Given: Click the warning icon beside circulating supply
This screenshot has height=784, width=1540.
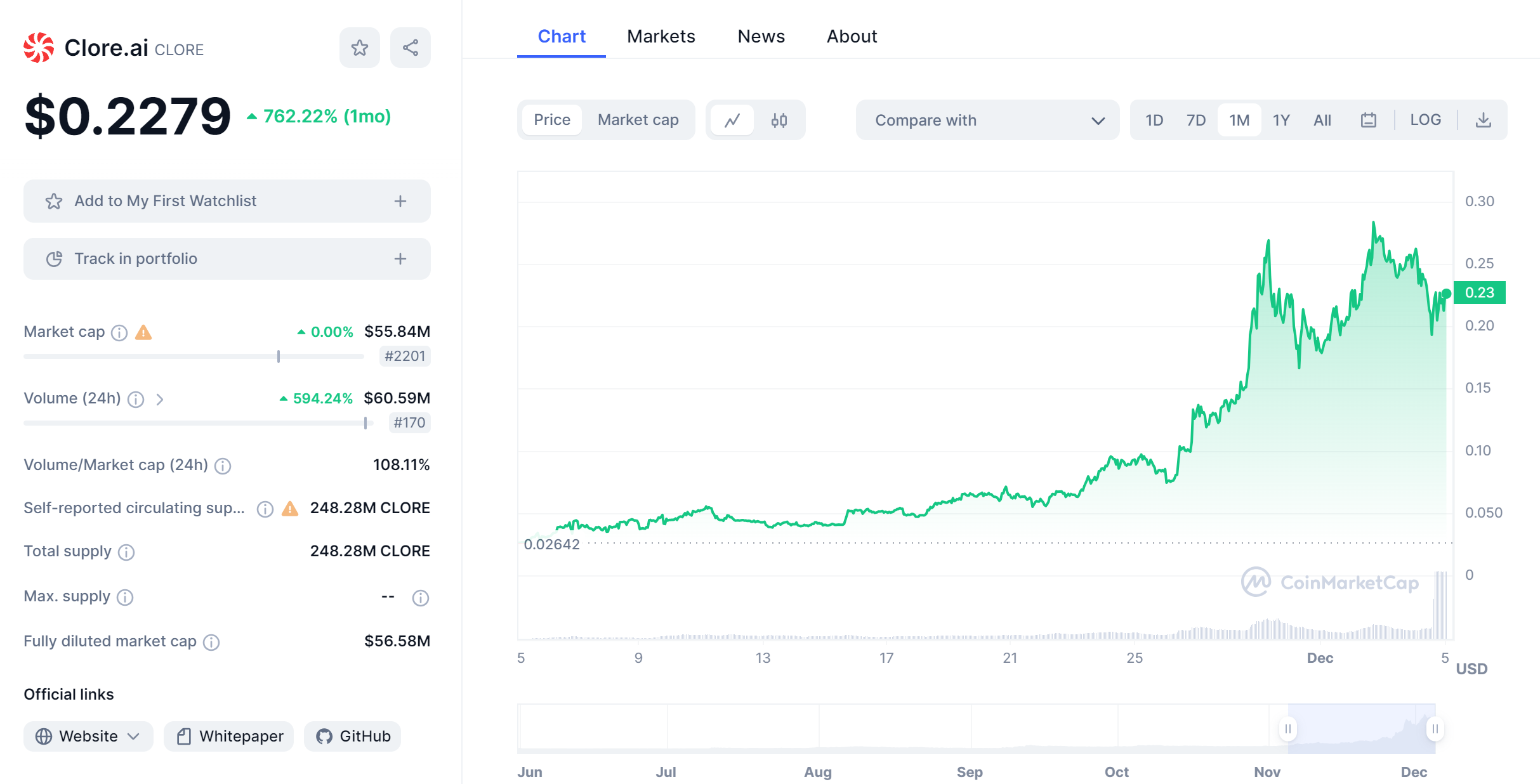Looking at the screenshot, I should 291,508.
